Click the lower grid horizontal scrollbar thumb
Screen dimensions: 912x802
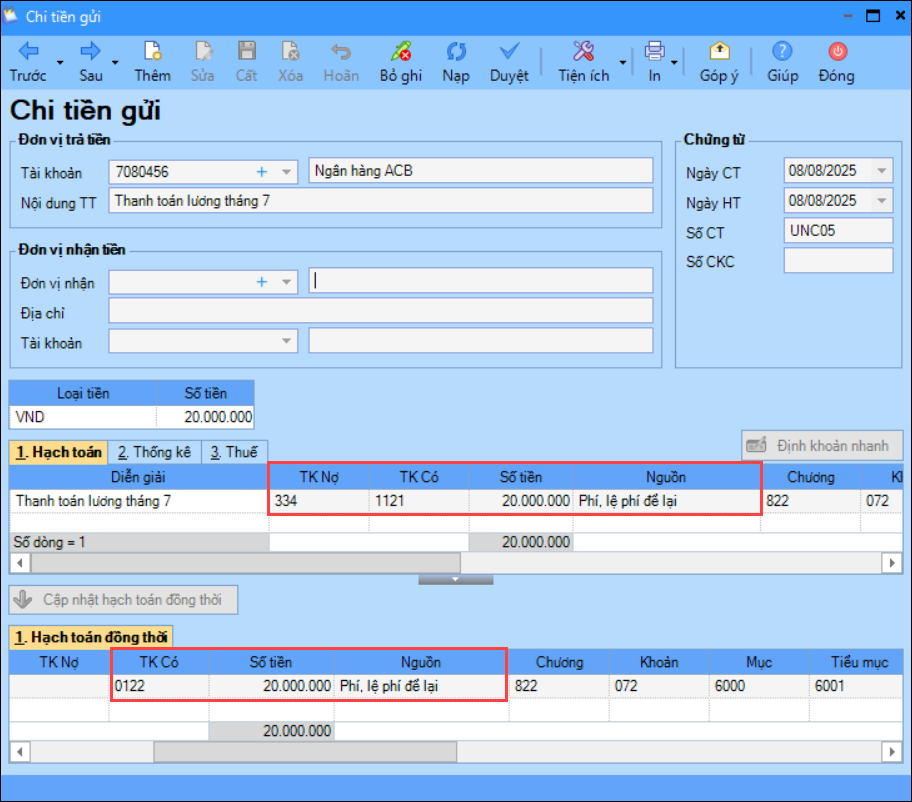[305, 752]
